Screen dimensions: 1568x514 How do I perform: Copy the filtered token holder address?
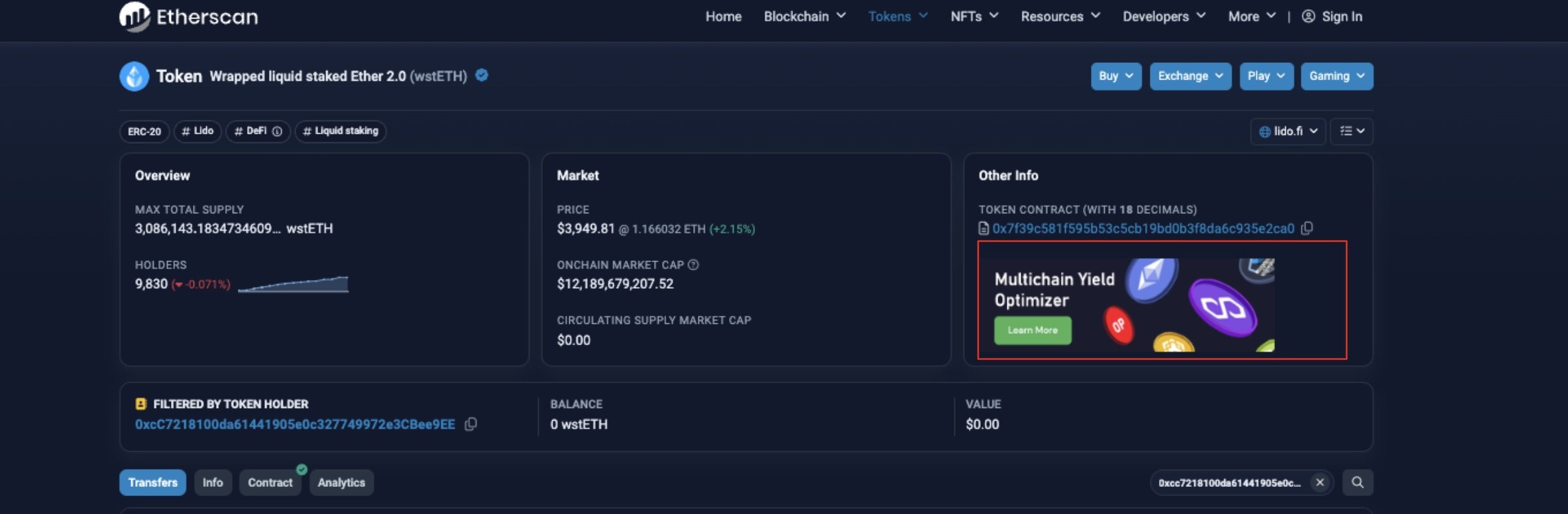pyautogui.click(x=471, y=424)
